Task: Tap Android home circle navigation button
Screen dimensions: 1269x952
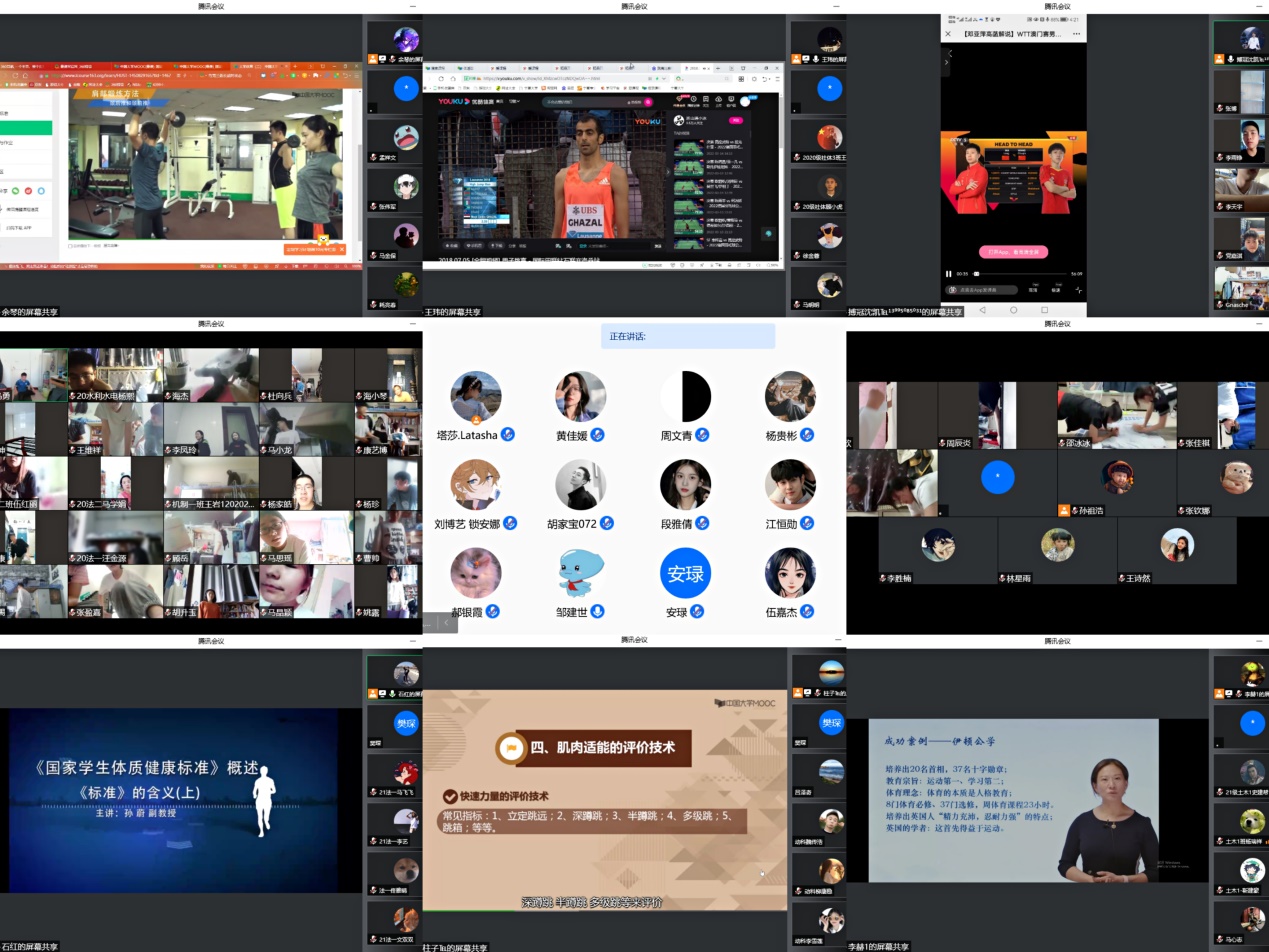Action: 1013,310
